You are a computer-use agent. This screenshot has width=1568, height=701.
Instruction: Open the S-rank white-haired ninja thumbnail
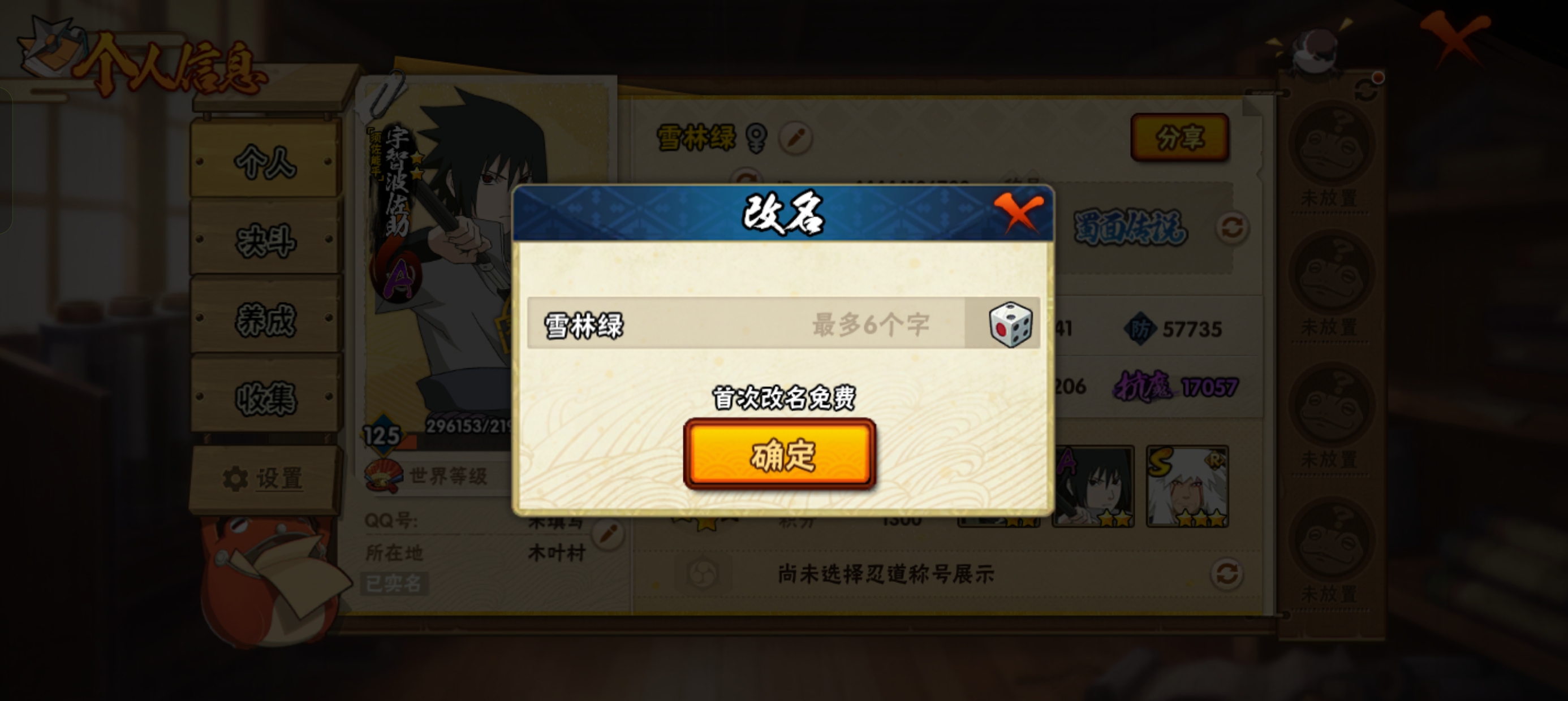1187,486
